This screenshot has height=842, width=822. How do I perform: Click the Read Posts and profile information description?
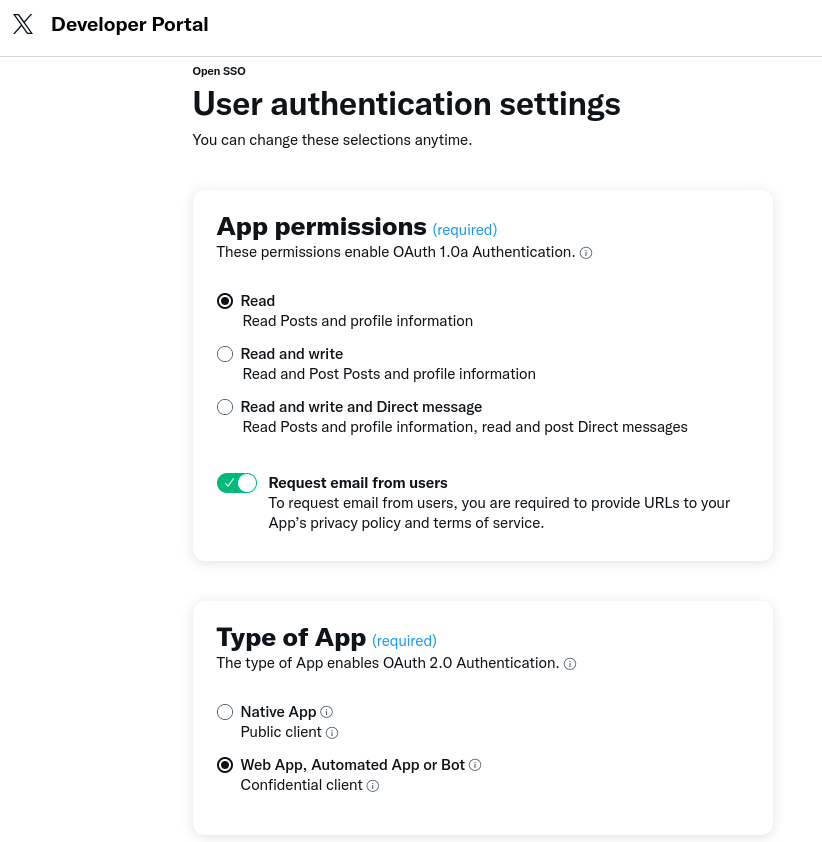point(357,321)
